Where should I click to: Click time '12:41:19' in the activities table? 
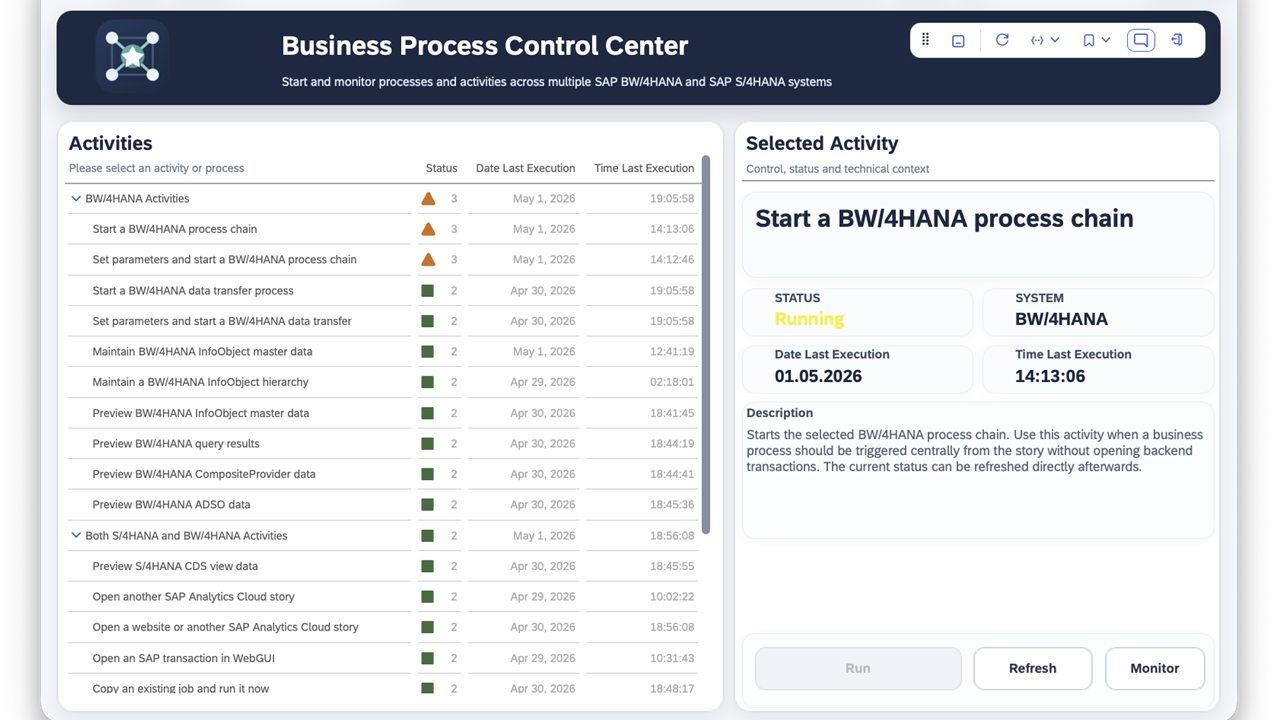point(671,352)
